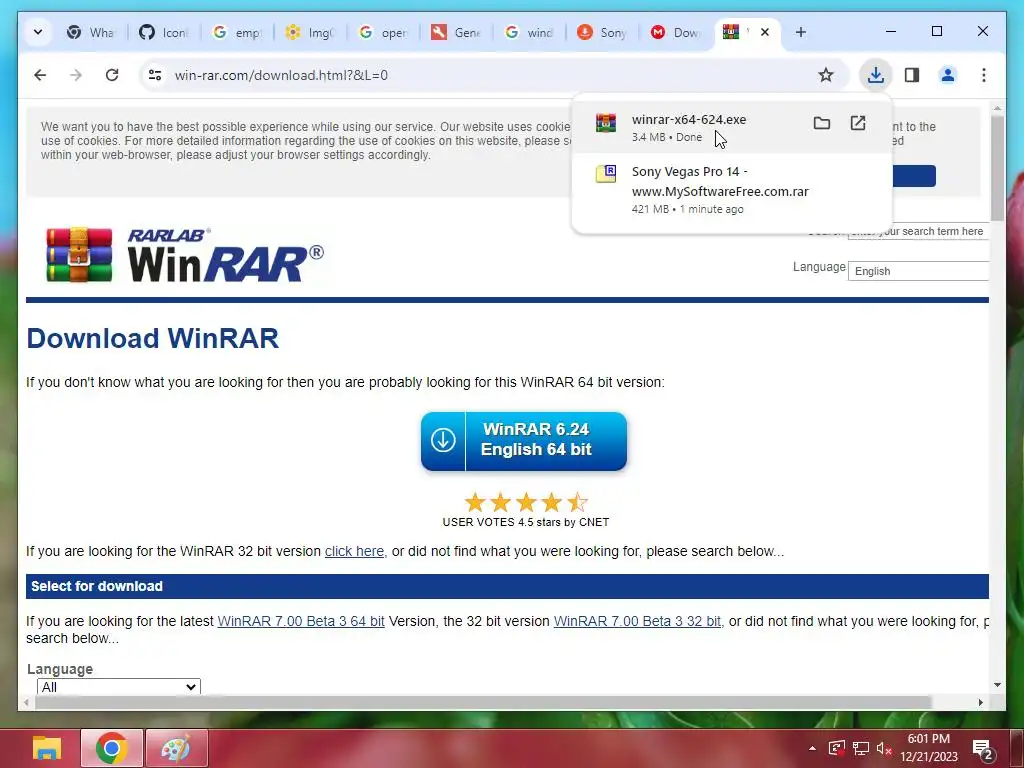Toggle the Chrome downloads popup icon
1024x768 pixels.
point(876,75)
